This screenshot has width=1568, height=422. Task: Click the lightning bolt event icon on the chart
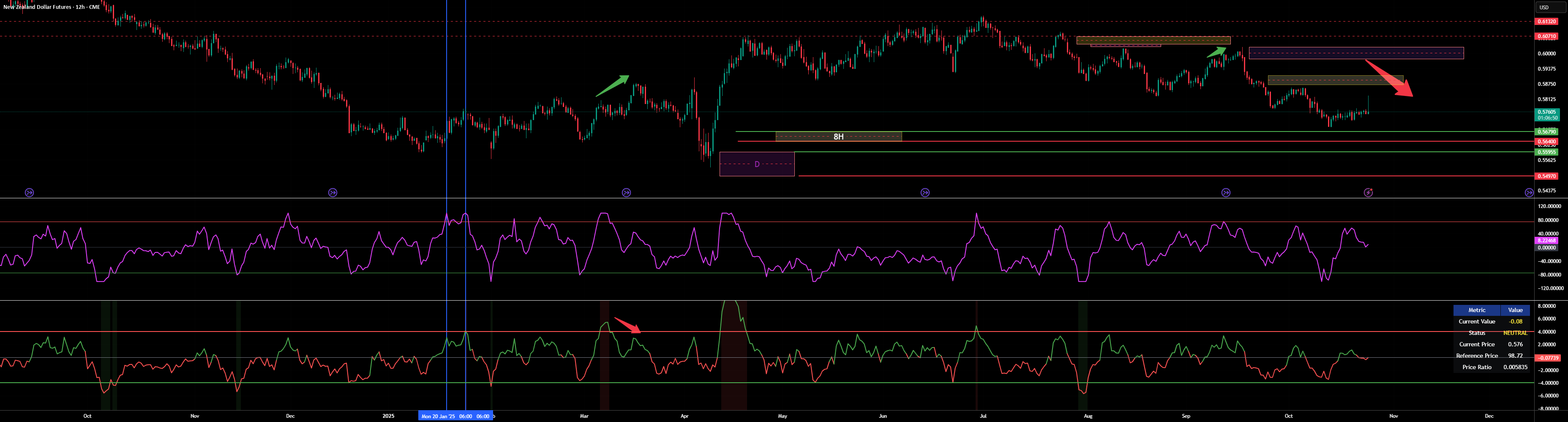[x=1368, y=192]
